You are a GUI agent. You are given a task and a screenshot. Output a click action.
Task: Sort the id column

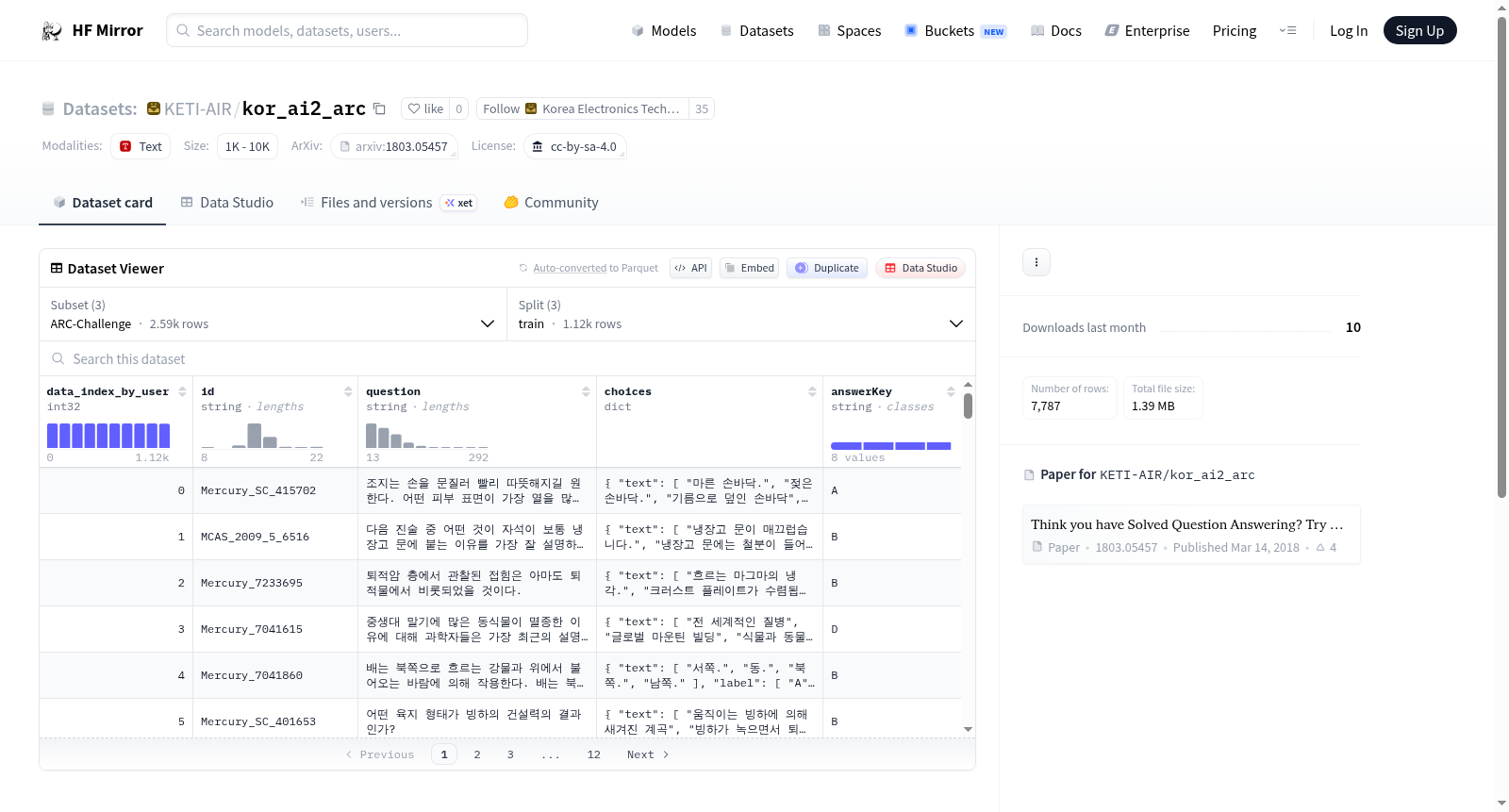[x=348, y=391]
